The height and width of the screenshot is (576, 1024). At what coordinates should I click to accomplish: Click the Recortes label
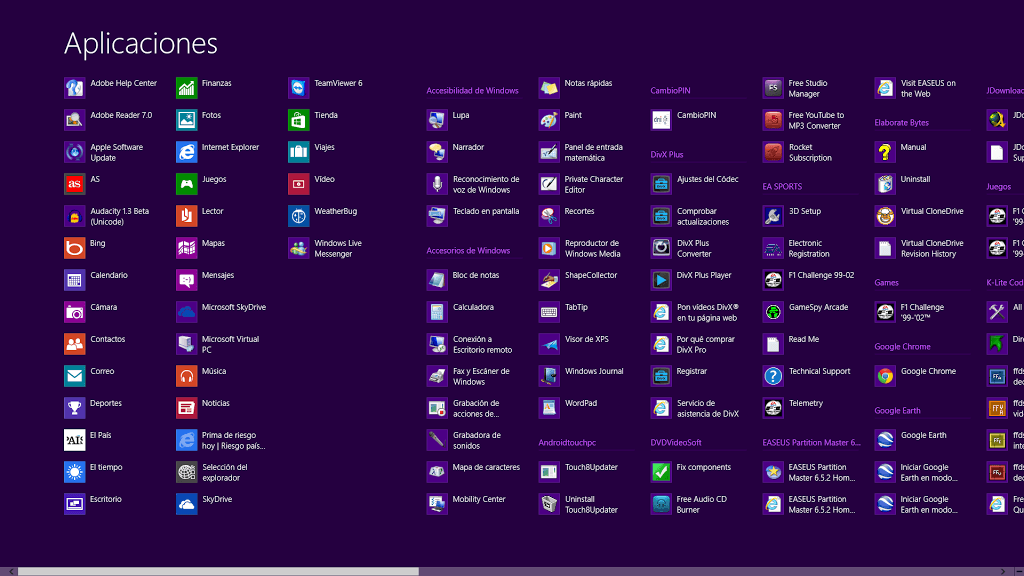tap(579, 211)
